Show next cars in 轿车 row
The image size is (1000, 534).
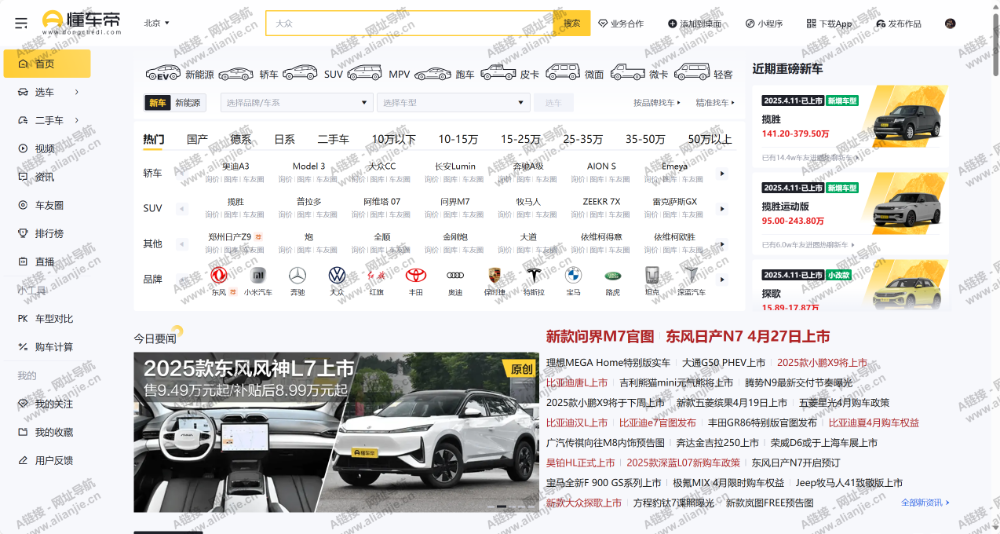[x=722, y=174]
